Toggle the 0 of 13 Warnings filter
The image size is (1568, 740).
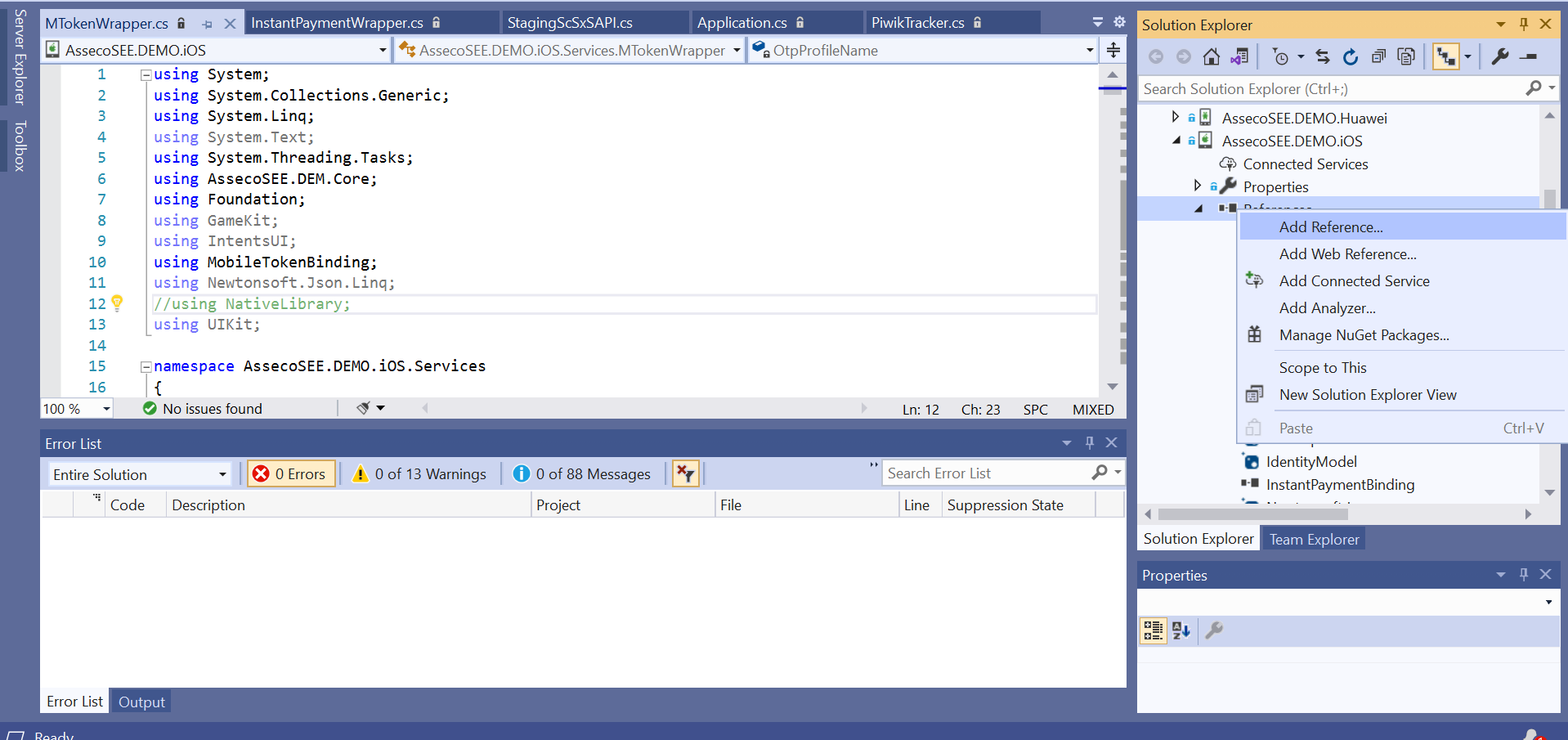pyautogui.click(x=419, y=473)
